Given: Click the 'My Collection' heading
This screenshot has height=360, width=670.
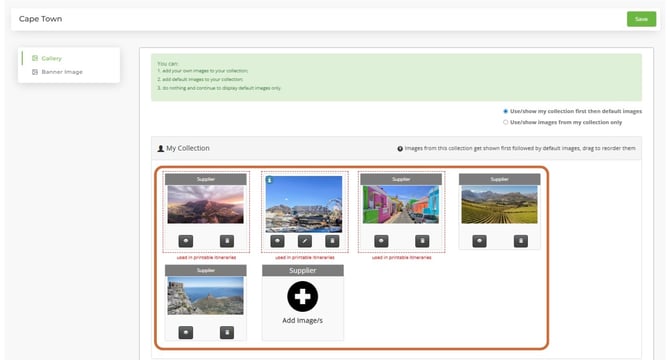Looking at the screenshot, I should [188, 148].
